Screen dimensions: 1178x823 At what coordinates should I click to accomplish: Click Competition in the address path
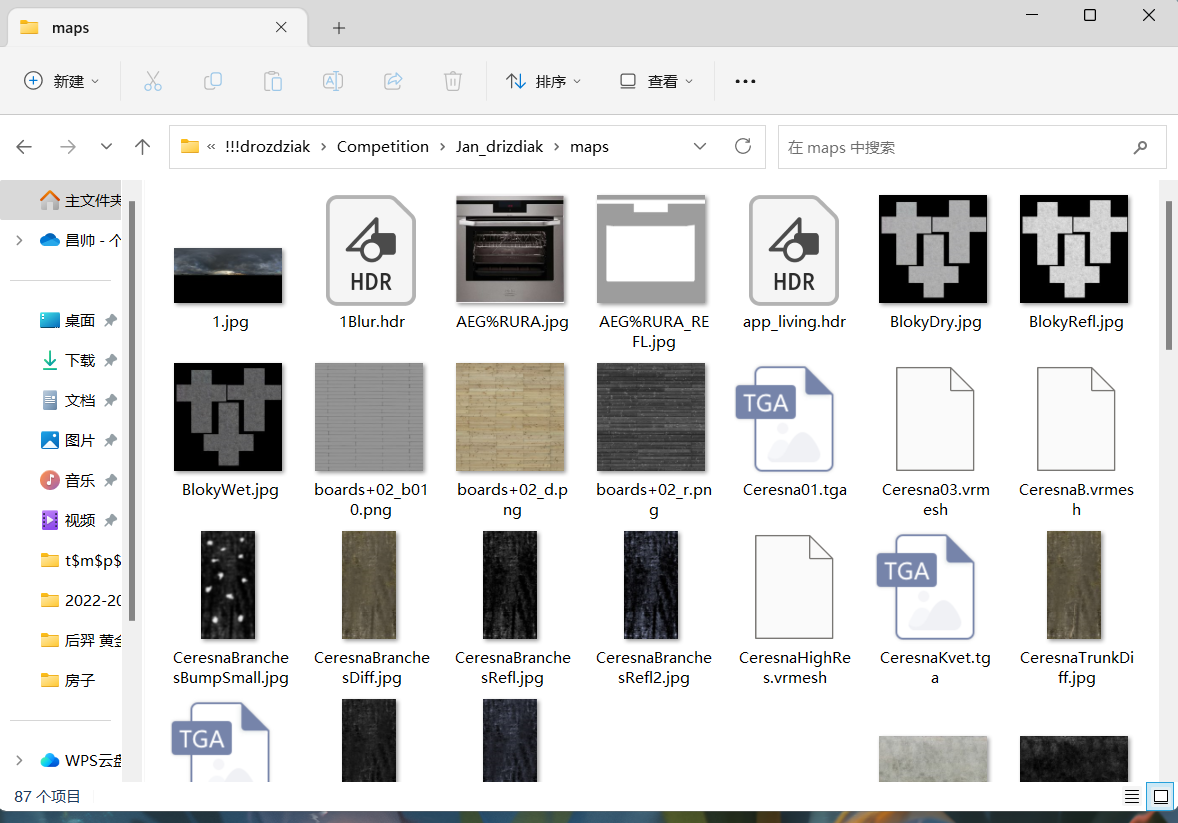(x=382, y=147)
